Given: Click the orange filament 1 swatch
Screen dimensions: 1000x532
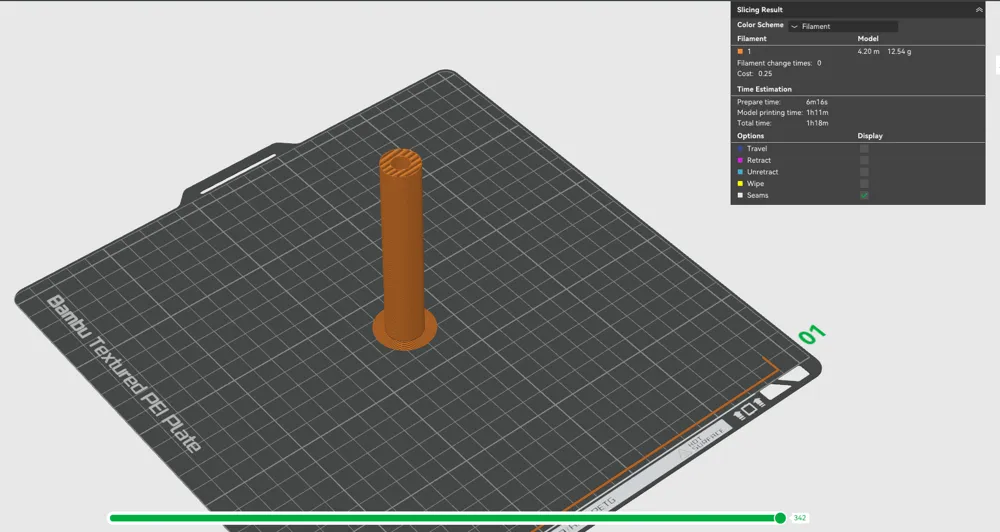Looking at the screenshot, I should click(740, 52).
